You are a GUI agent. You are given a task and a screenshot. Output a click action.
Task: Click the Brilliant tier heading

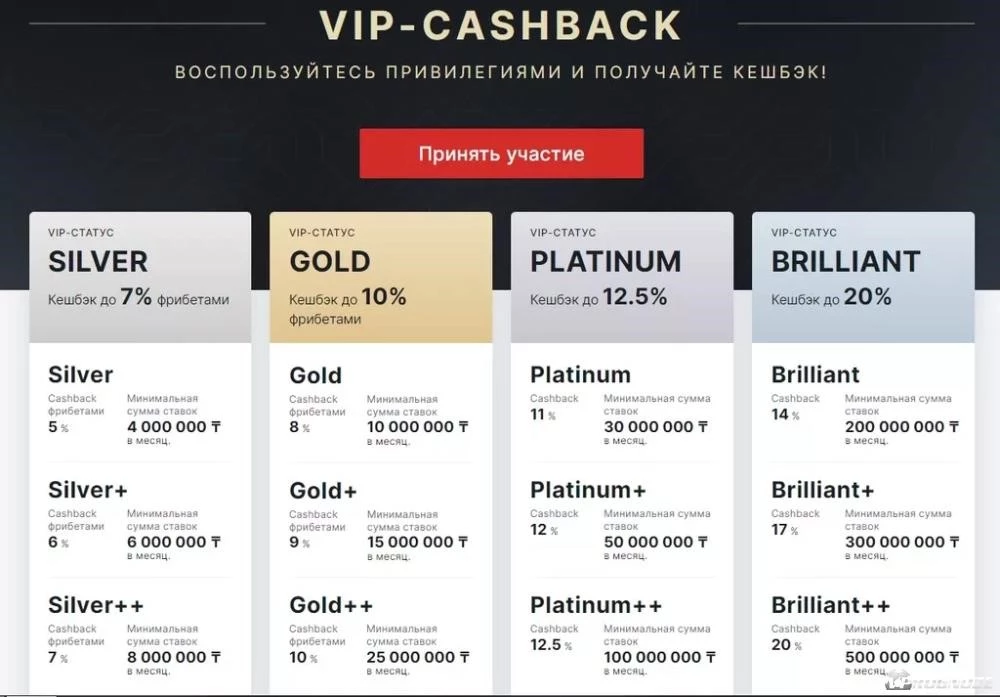[x=815, y=374]
